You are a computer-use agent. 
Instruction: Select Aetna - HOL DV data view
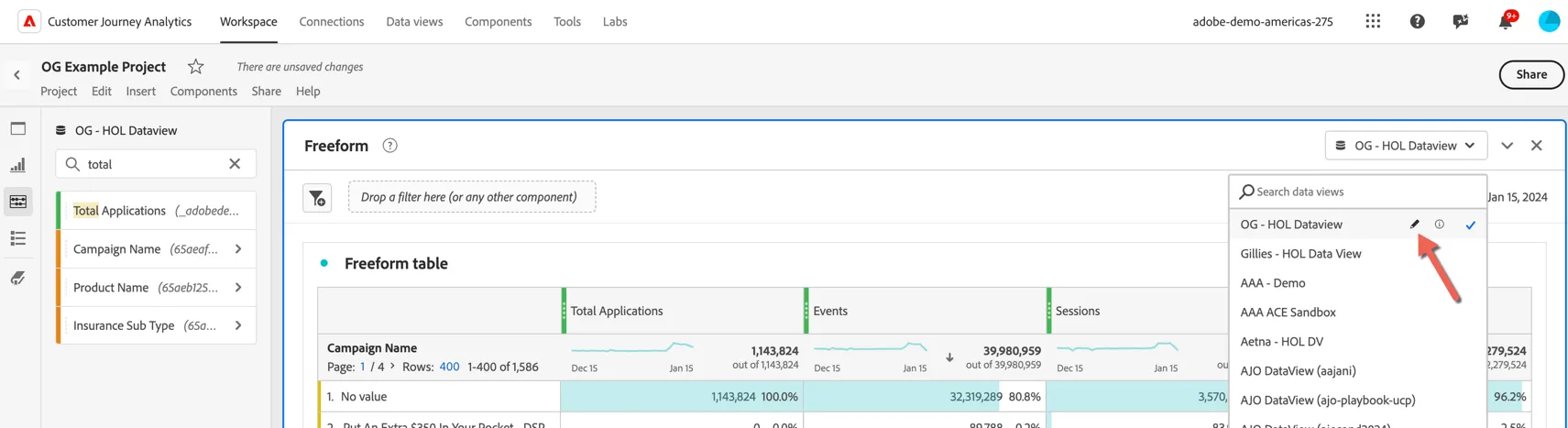tap(1357, 342)
